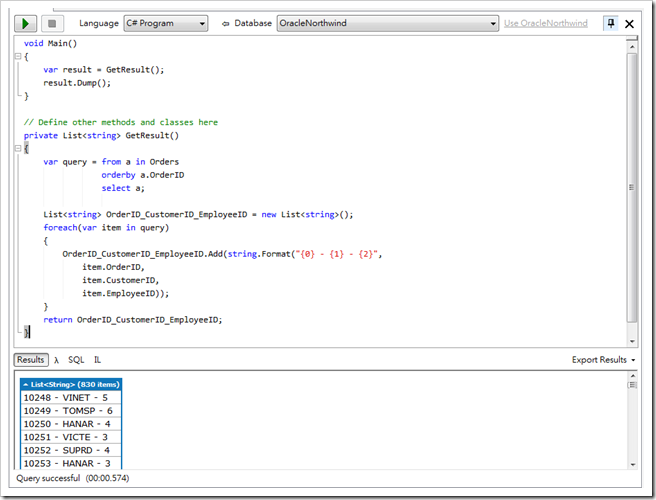Image resolution: width=656 pixels, height=500 pixels.
Task: Click the results pane scroll down arrow
Action: 633,464
